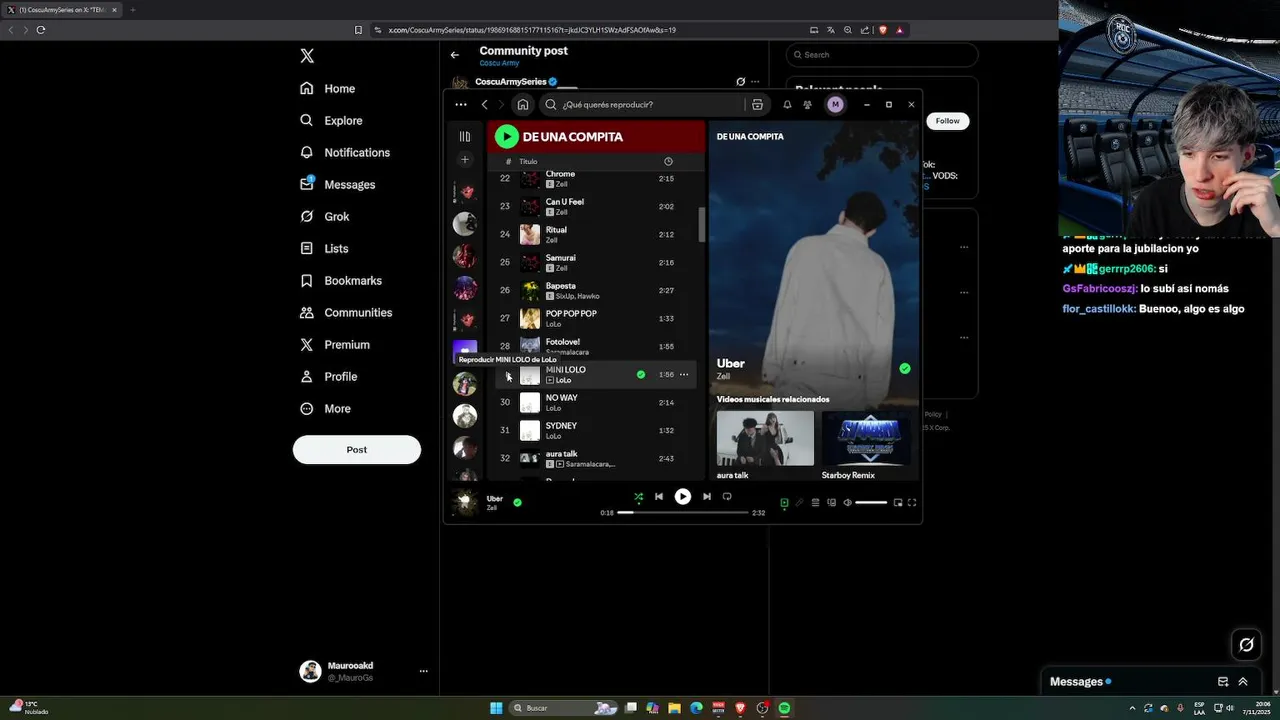Sort by duration clock column header
Image resolution: width=1280 pixels, height=720 pixels.
pos(668,161)
